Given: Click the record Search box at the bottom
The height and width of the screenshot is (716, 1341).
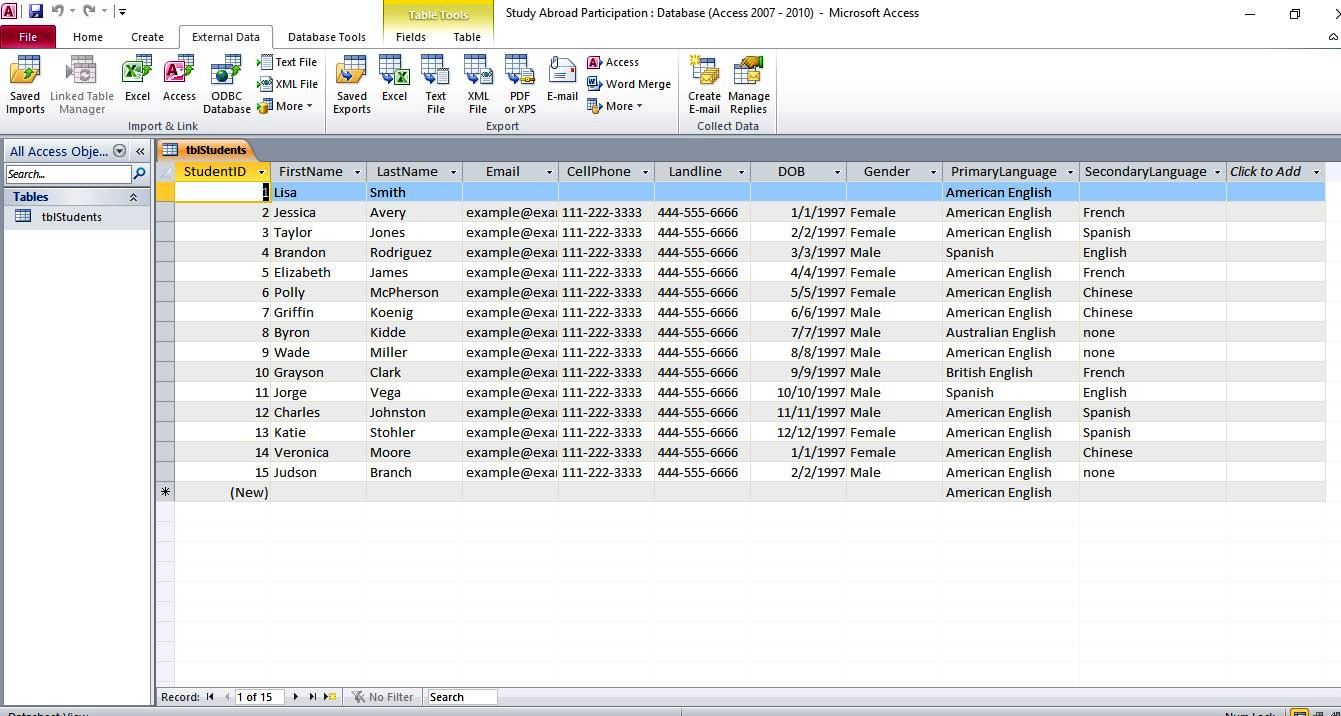Looking at the screenshot, I should coord(460,697).
